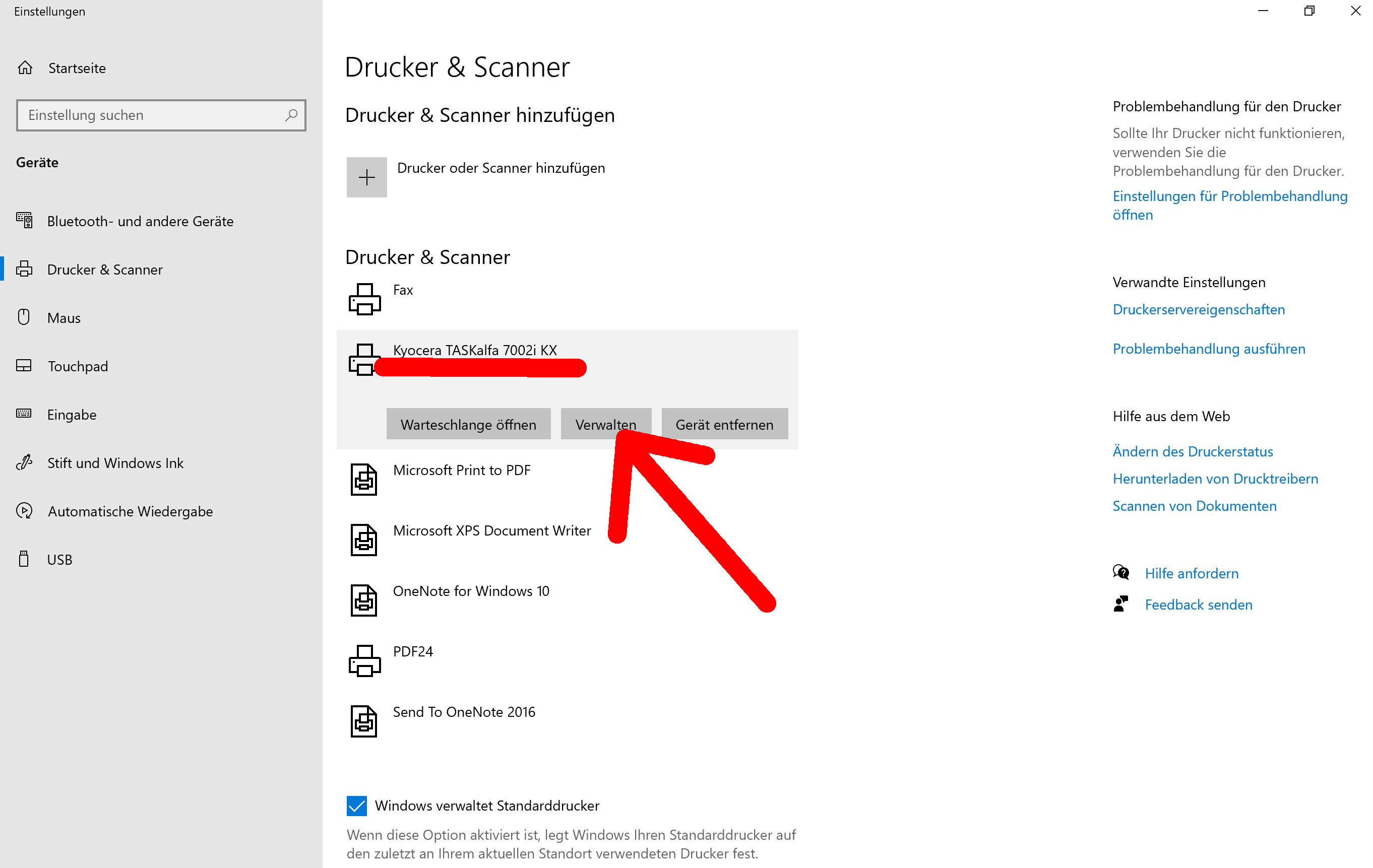Click the Warteschlange öffnen button
The width and height of the screenshot is (1373, 868).
tap(468, 424)
